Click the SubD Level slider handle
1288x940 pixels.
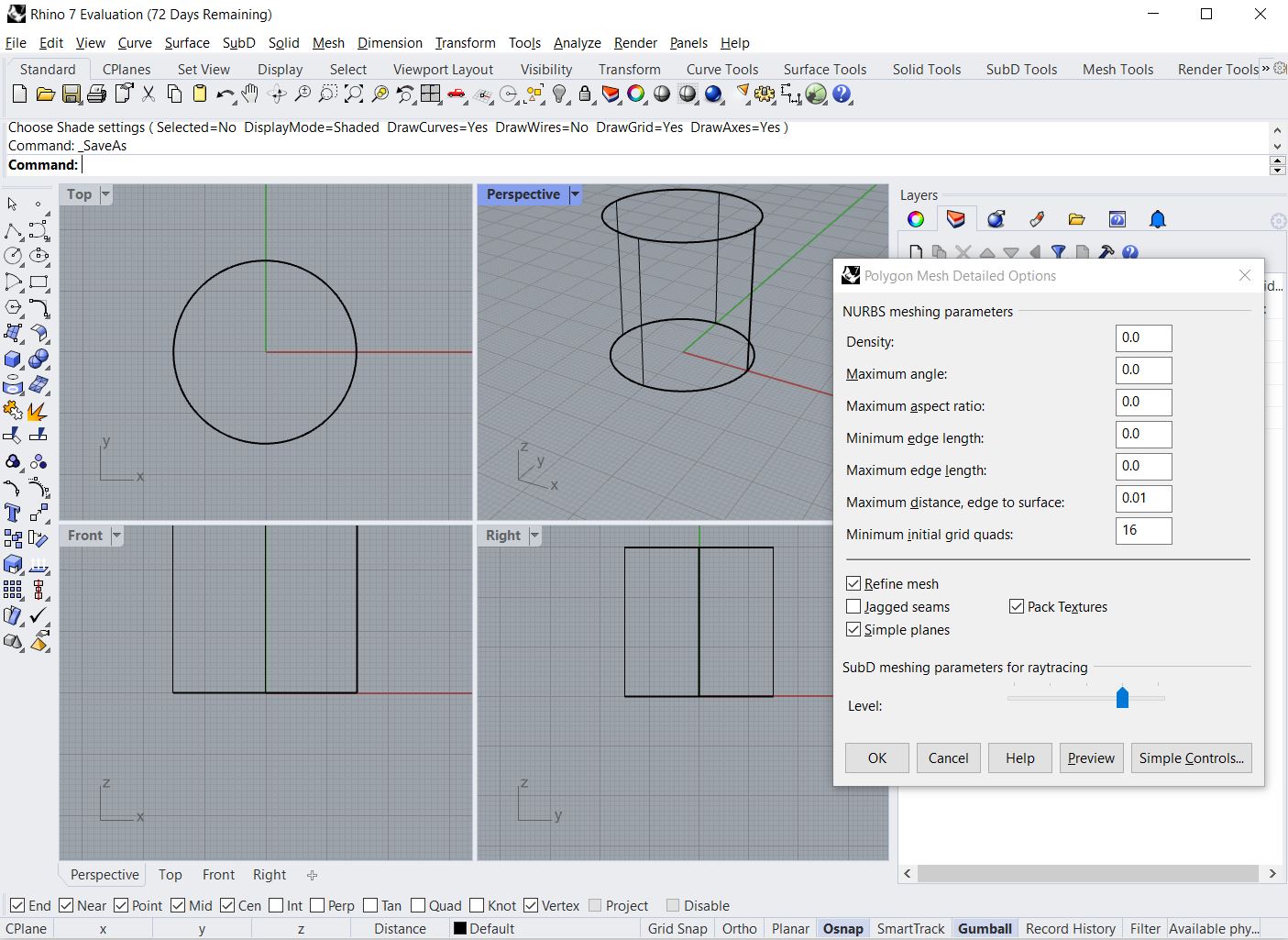(1122, 698)
